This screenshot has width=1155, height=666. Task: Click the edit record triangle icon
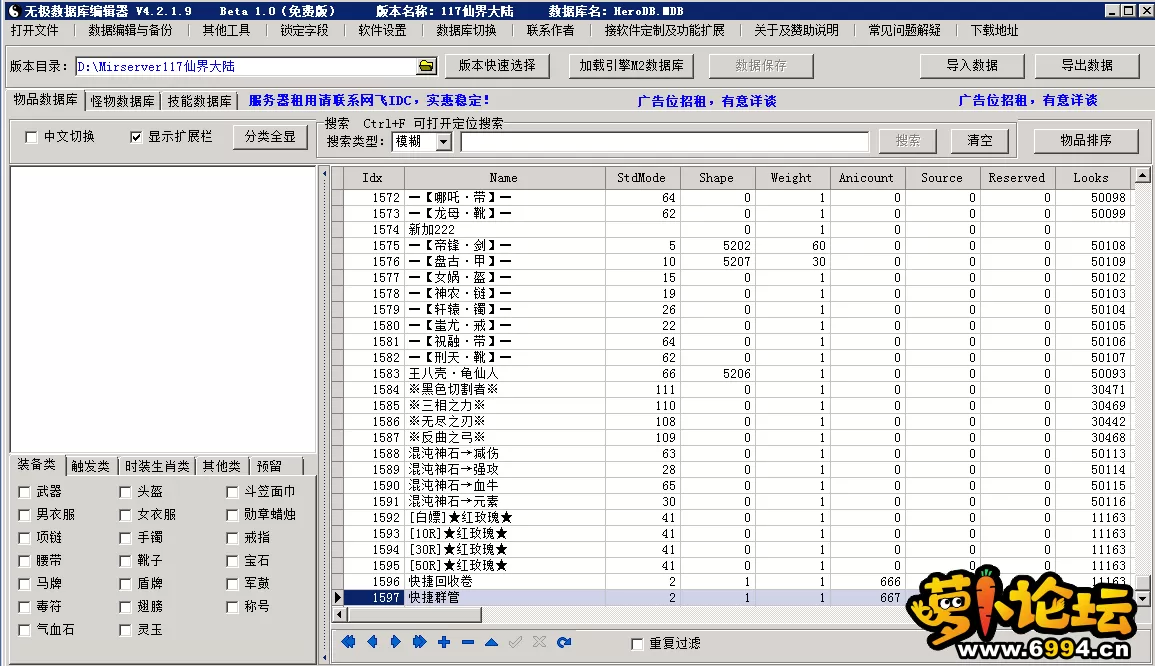coord(491,642)
